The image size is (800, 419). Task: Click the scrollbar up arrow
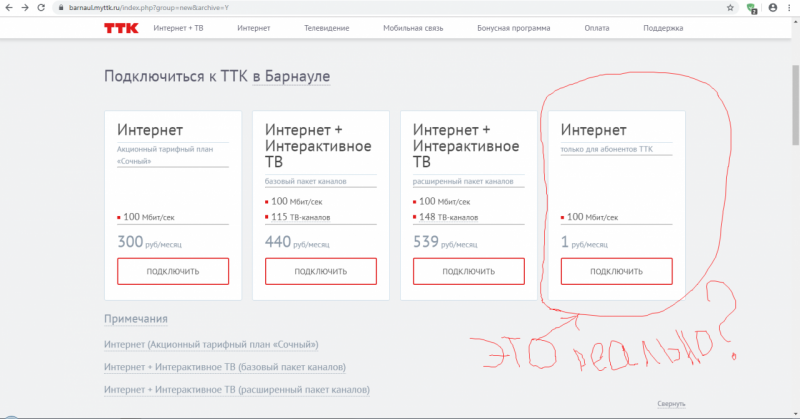[795, 21]
